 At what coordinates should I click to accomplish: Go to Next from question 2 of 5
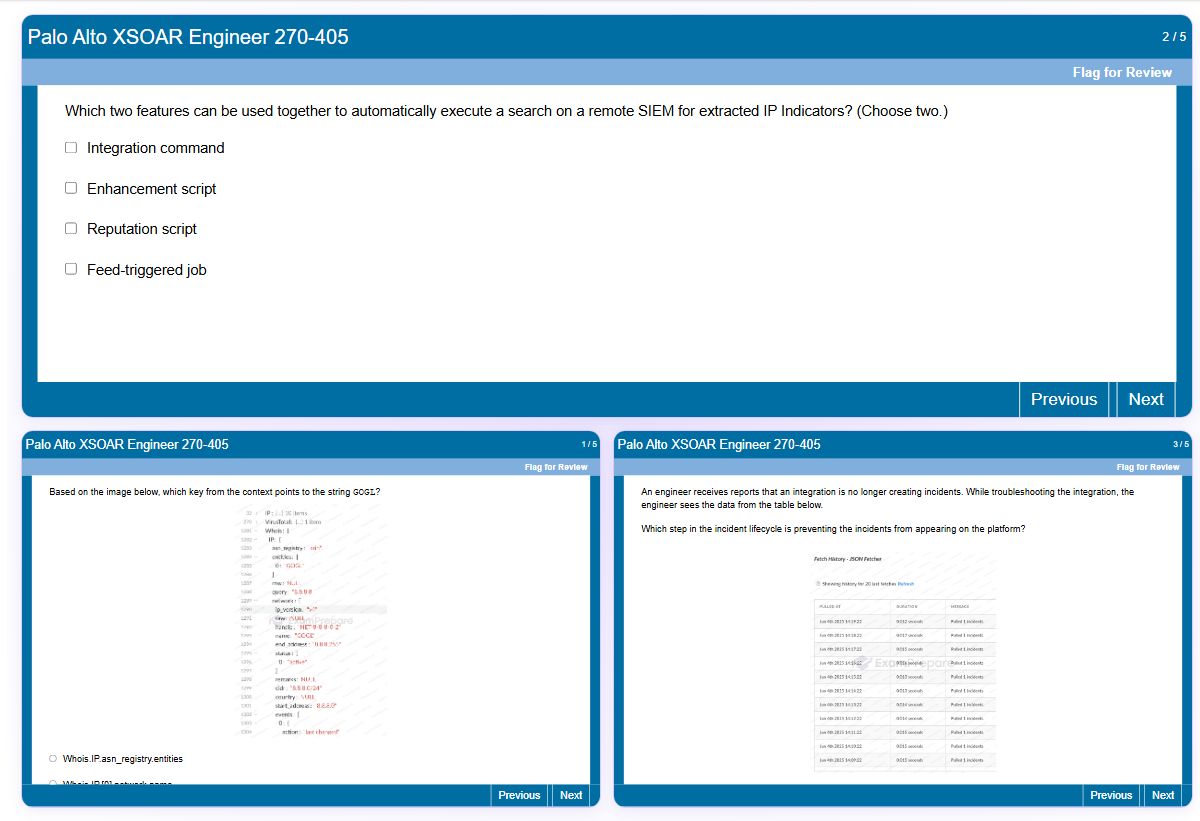[1146, 399]
